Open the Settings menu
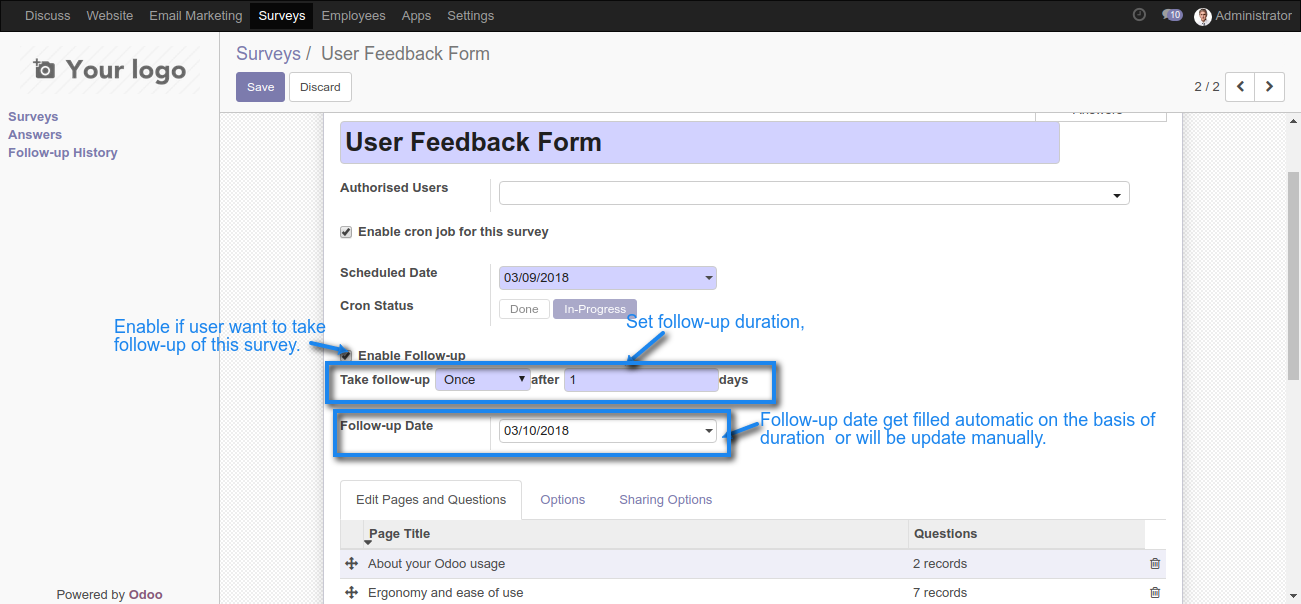Viewport: 1301px width, 604px height. 471,16
